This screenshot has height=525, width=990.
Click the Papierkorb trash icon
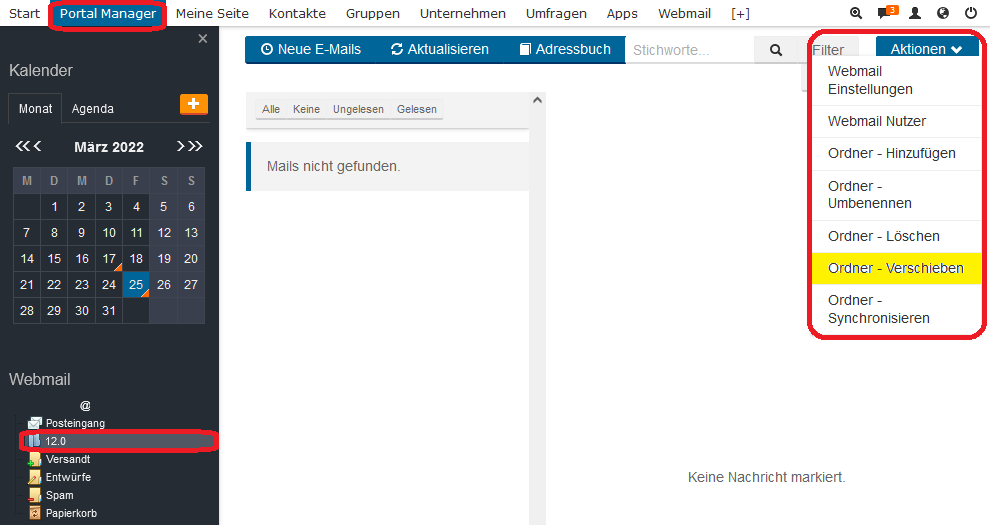35,513
